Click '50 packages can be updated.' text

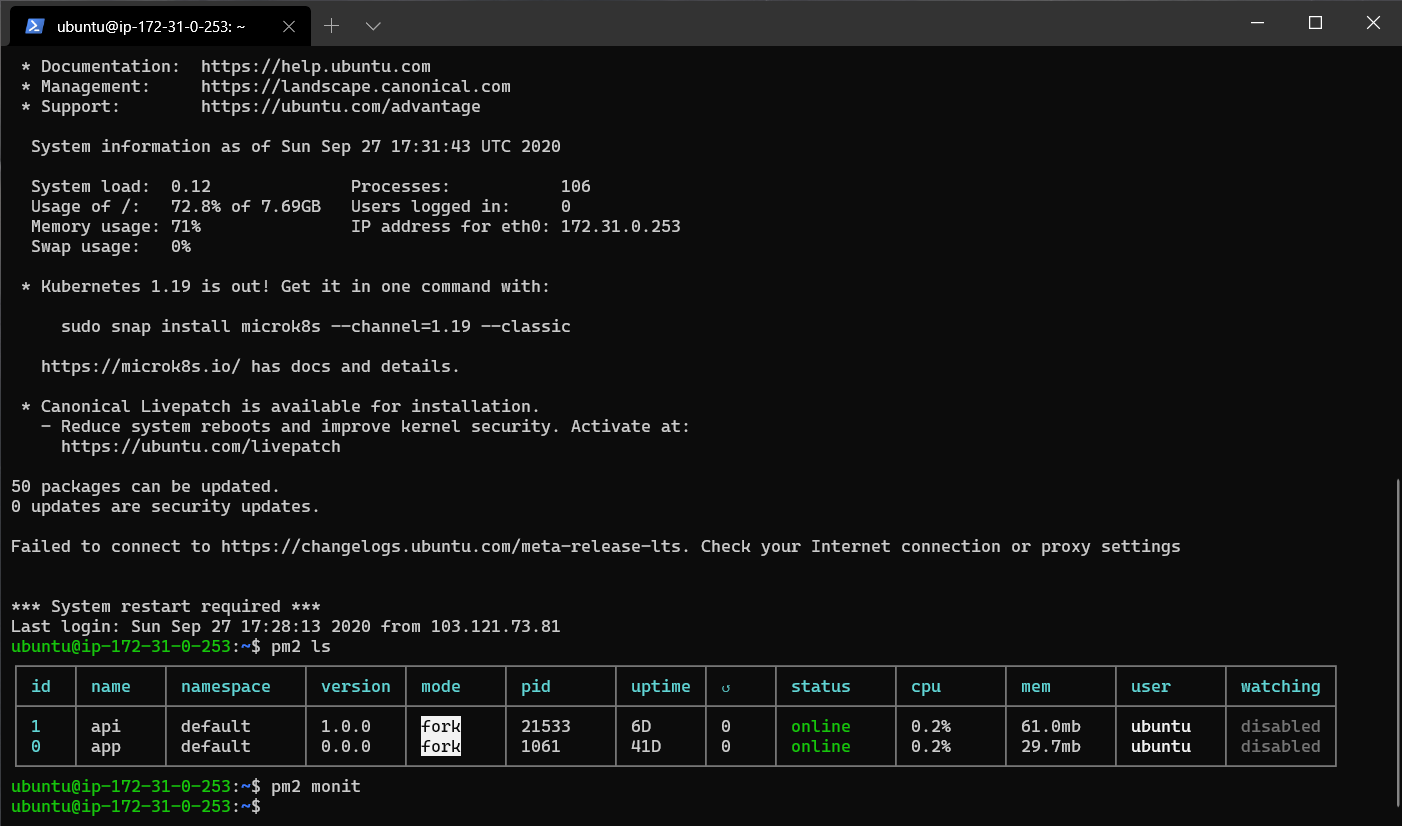point(146,487)
